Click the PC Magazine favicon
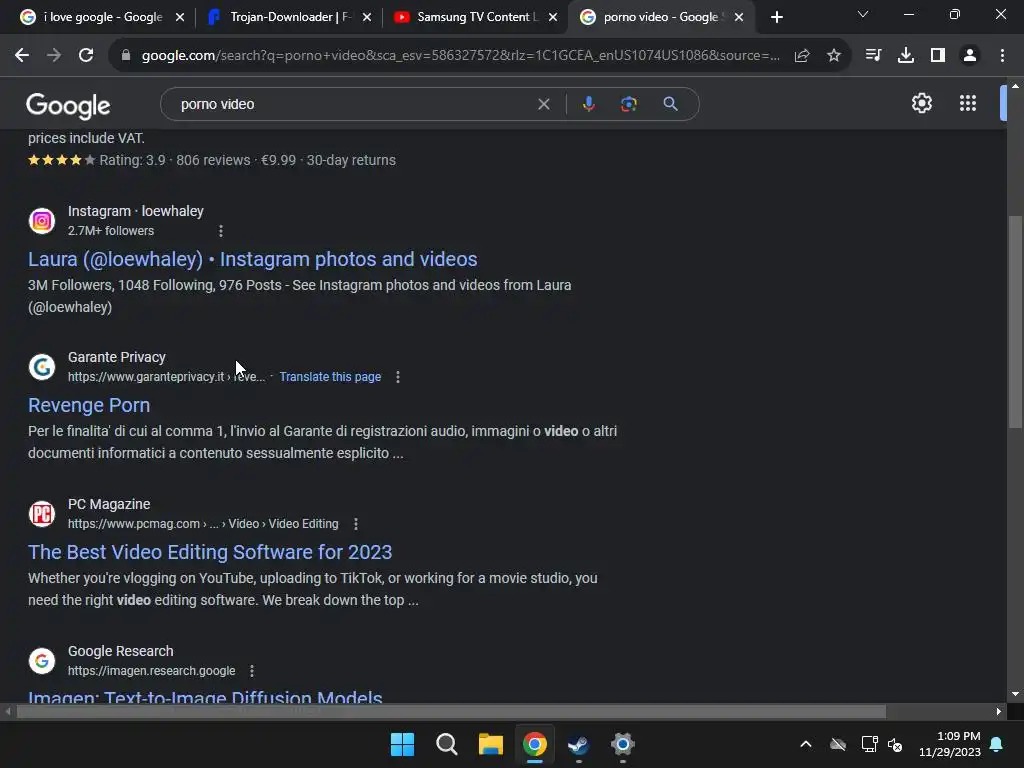The image size is (1024, 768). click(42, 514)
